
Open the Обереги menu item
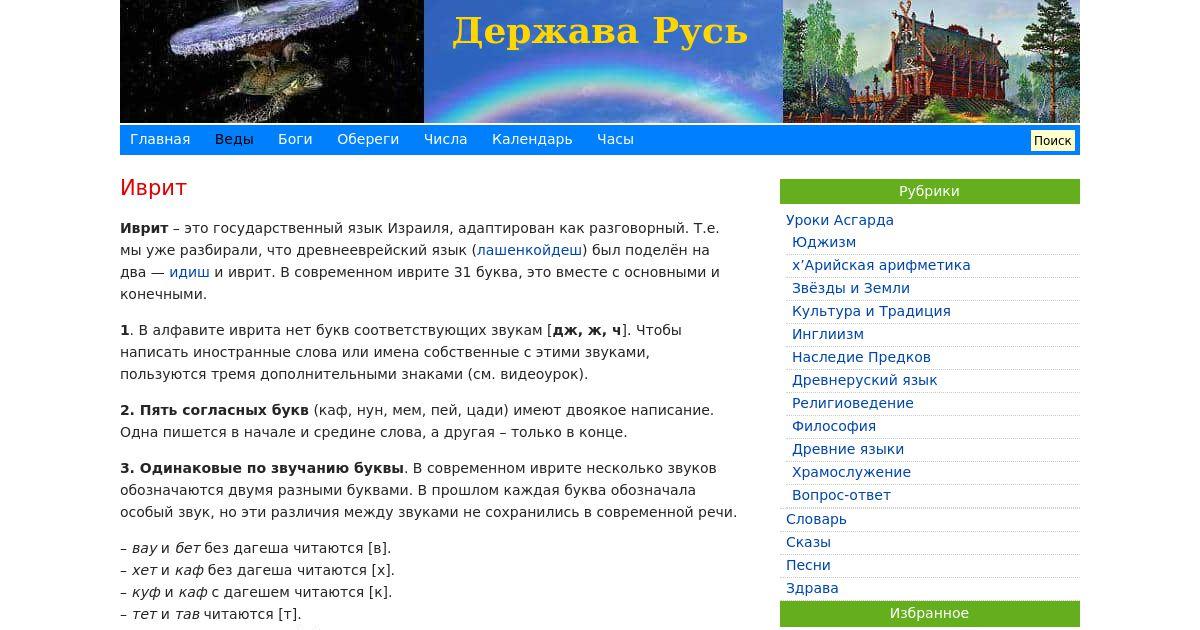pyautogui.click(x=368, y=139)
